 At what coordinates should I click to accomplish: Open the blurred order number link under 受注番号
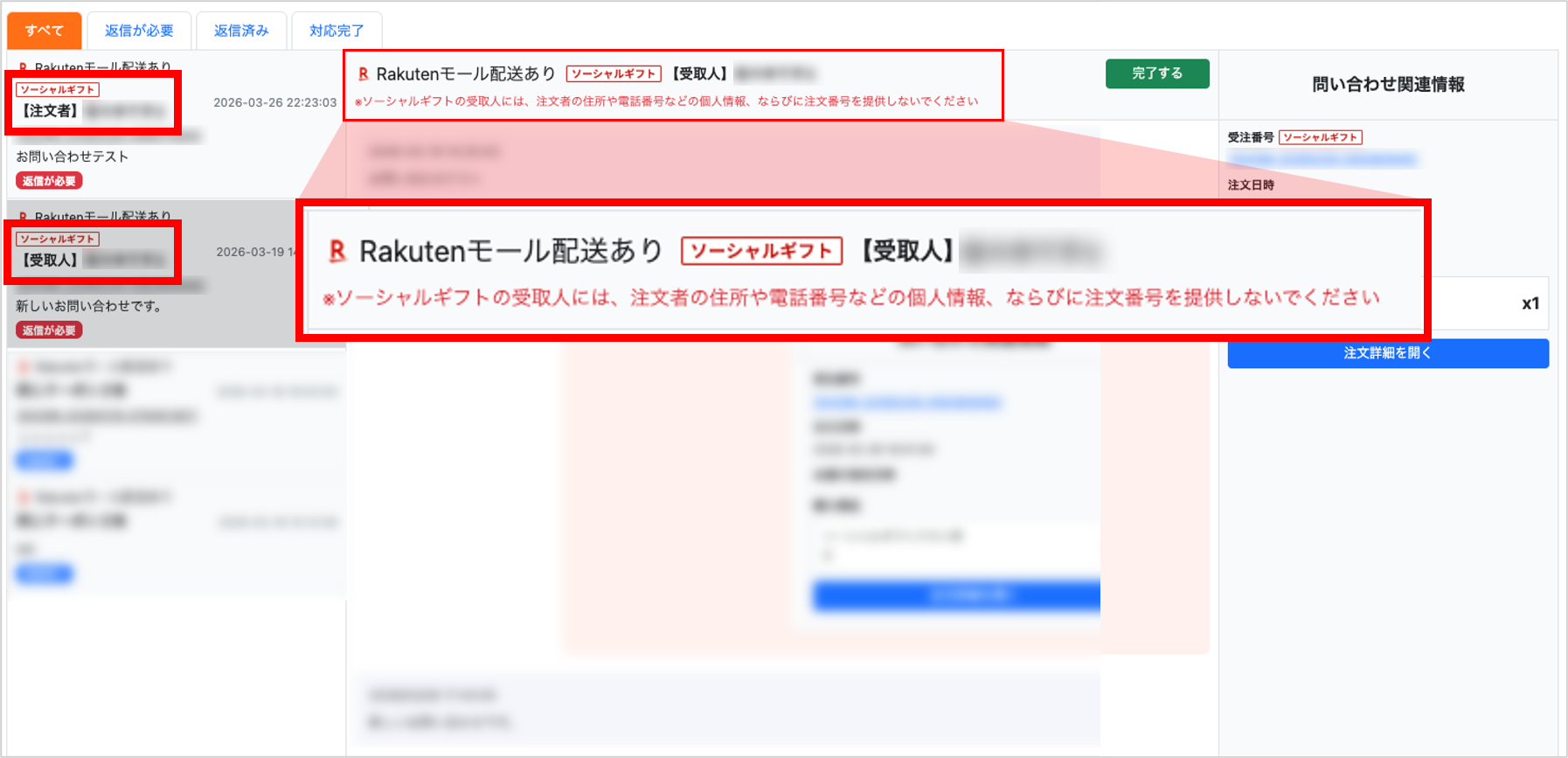point(1322,159)
